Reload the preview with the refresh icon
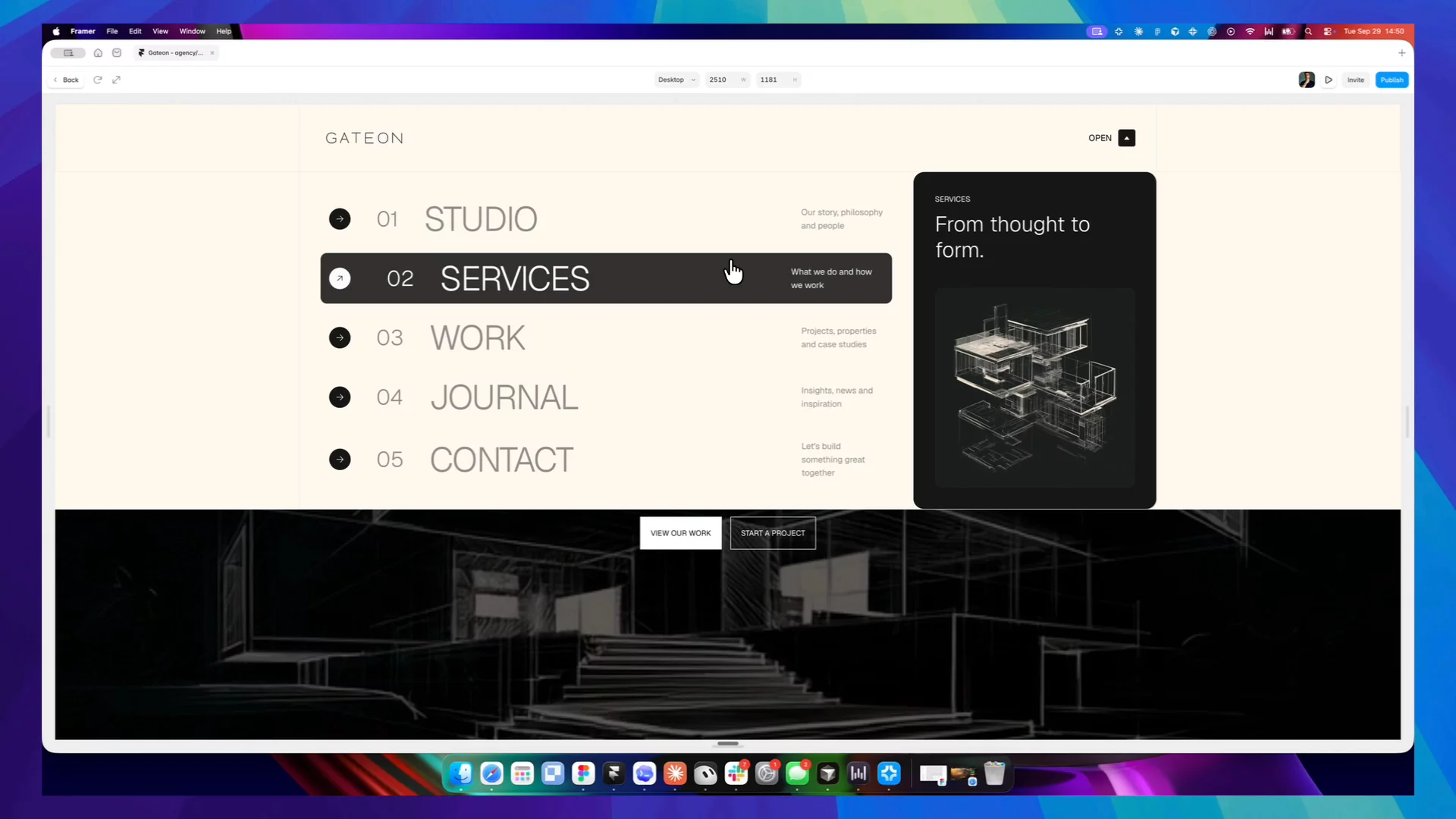 tap(98, 80)
